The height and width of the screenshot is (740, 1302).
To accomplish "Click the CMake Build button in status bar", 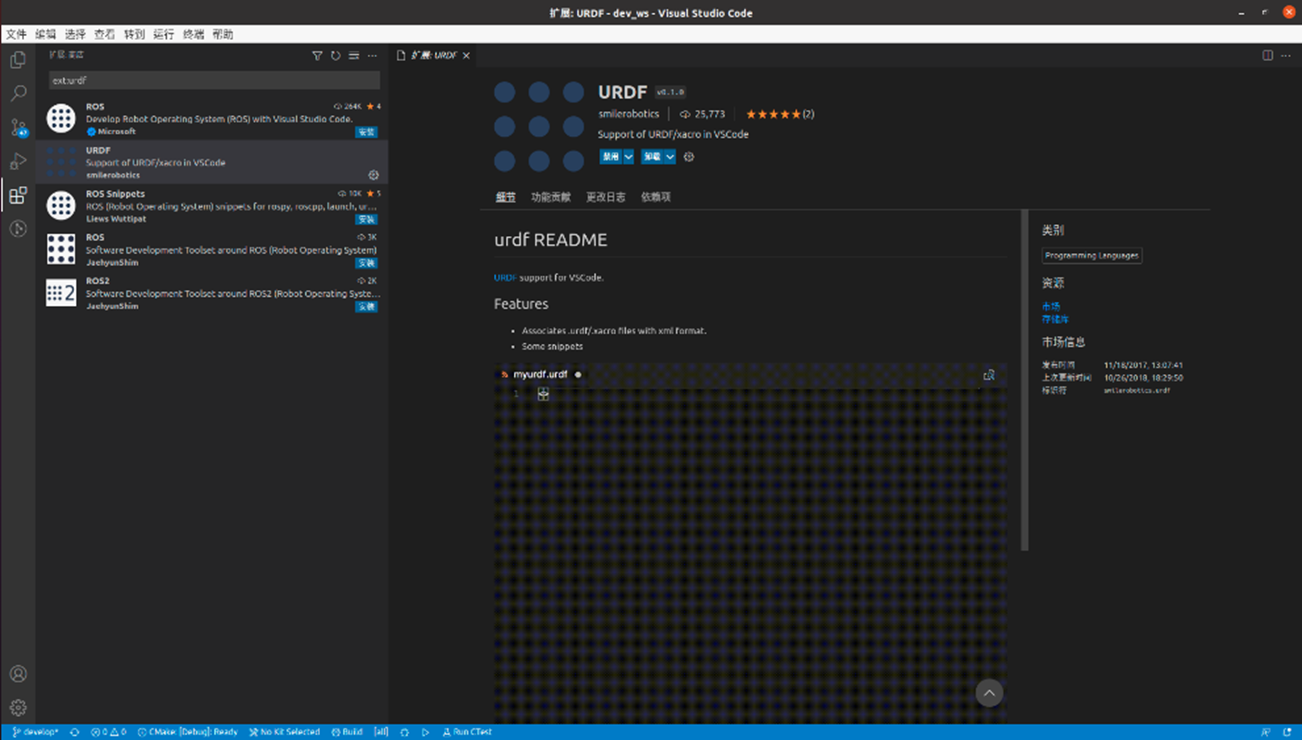I will (347, 732).
